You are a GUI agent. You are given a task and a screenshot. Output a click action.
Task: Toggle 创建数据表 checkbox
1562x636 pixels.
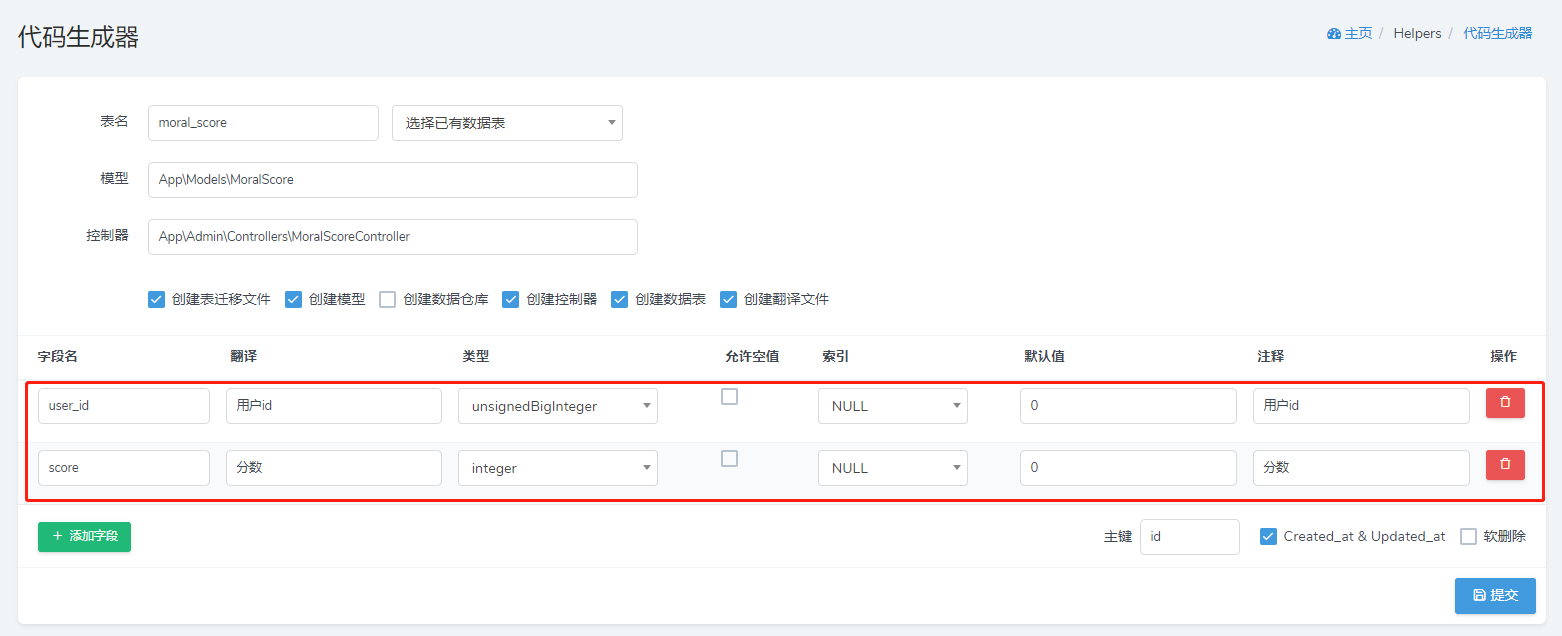point(619,299)
